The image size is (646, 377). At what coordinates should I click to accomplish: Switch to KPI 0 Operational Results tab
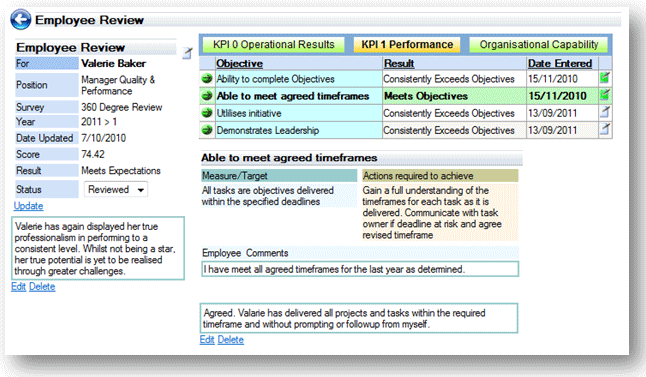[274, 44]
